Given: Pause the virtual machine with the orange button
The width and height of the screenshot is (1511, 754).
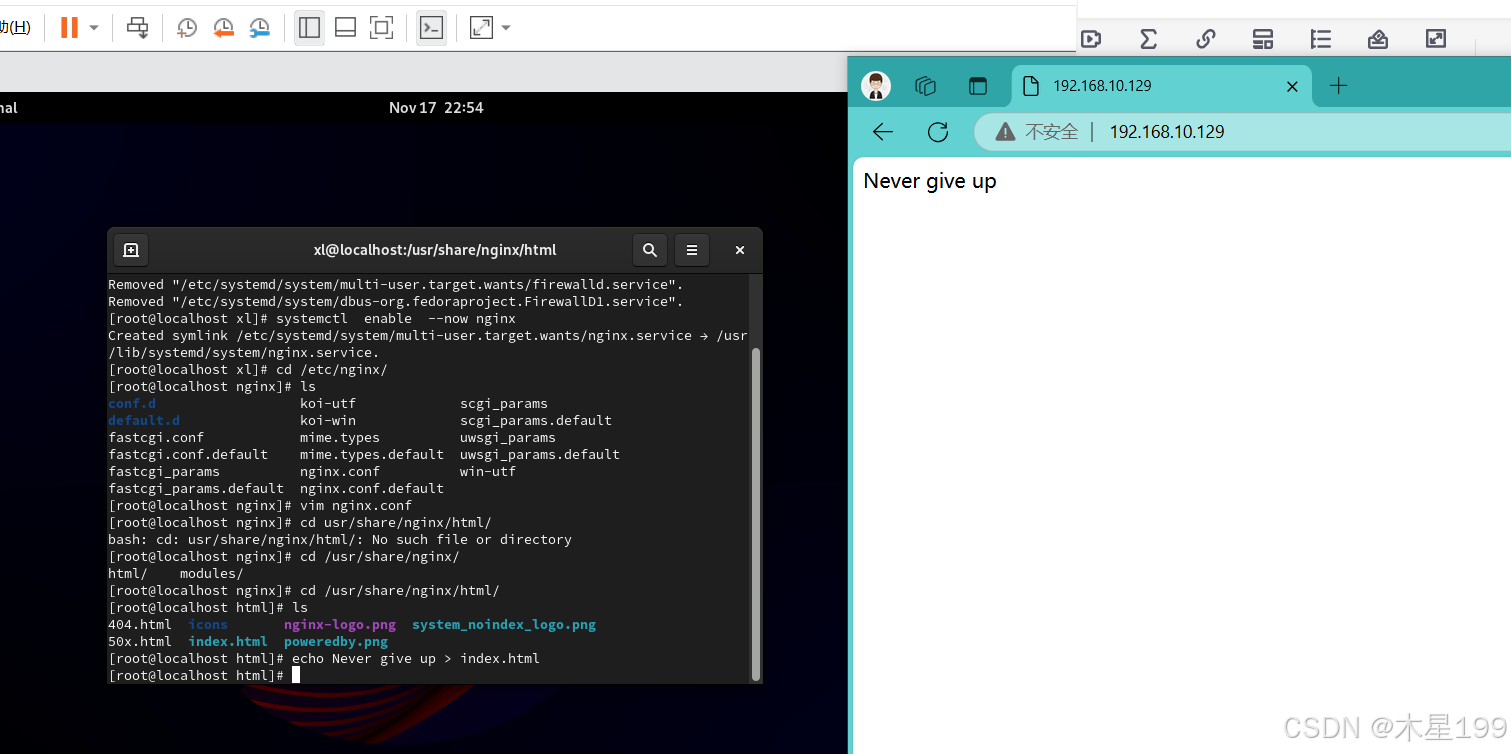Looking at the screenshot, I should tap(69, 28).
